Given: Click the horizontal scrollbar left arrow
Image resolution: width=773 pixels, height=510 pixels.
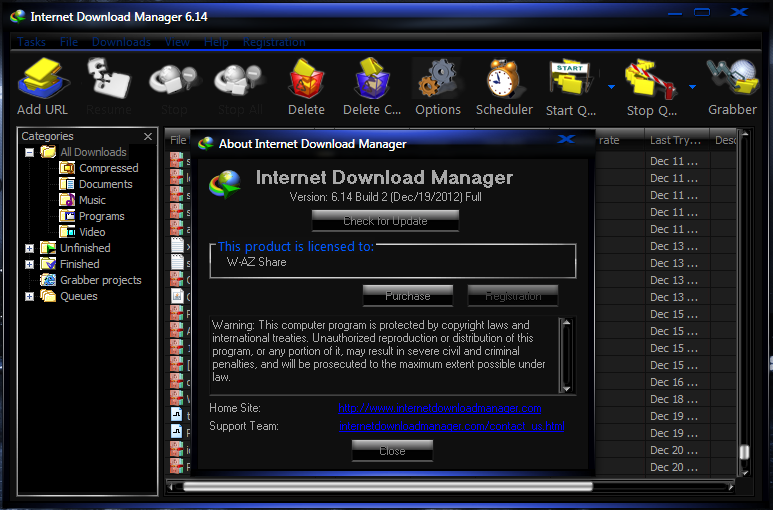Looking at the screenshot, I should pos(171,487).
